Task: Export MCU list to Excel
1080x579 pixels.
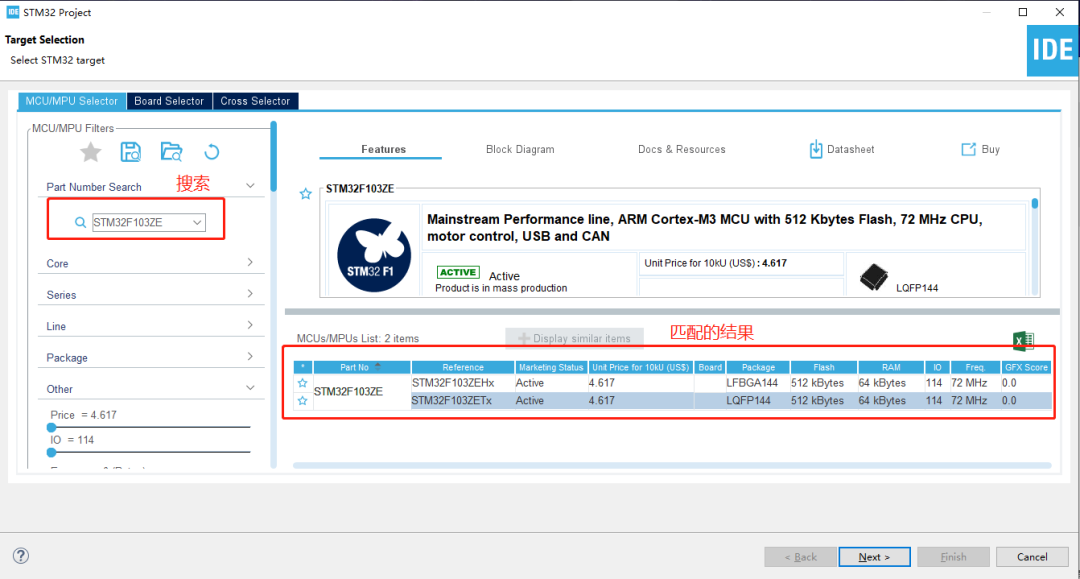Action: pyautogui.click(x=1024, y=340)
